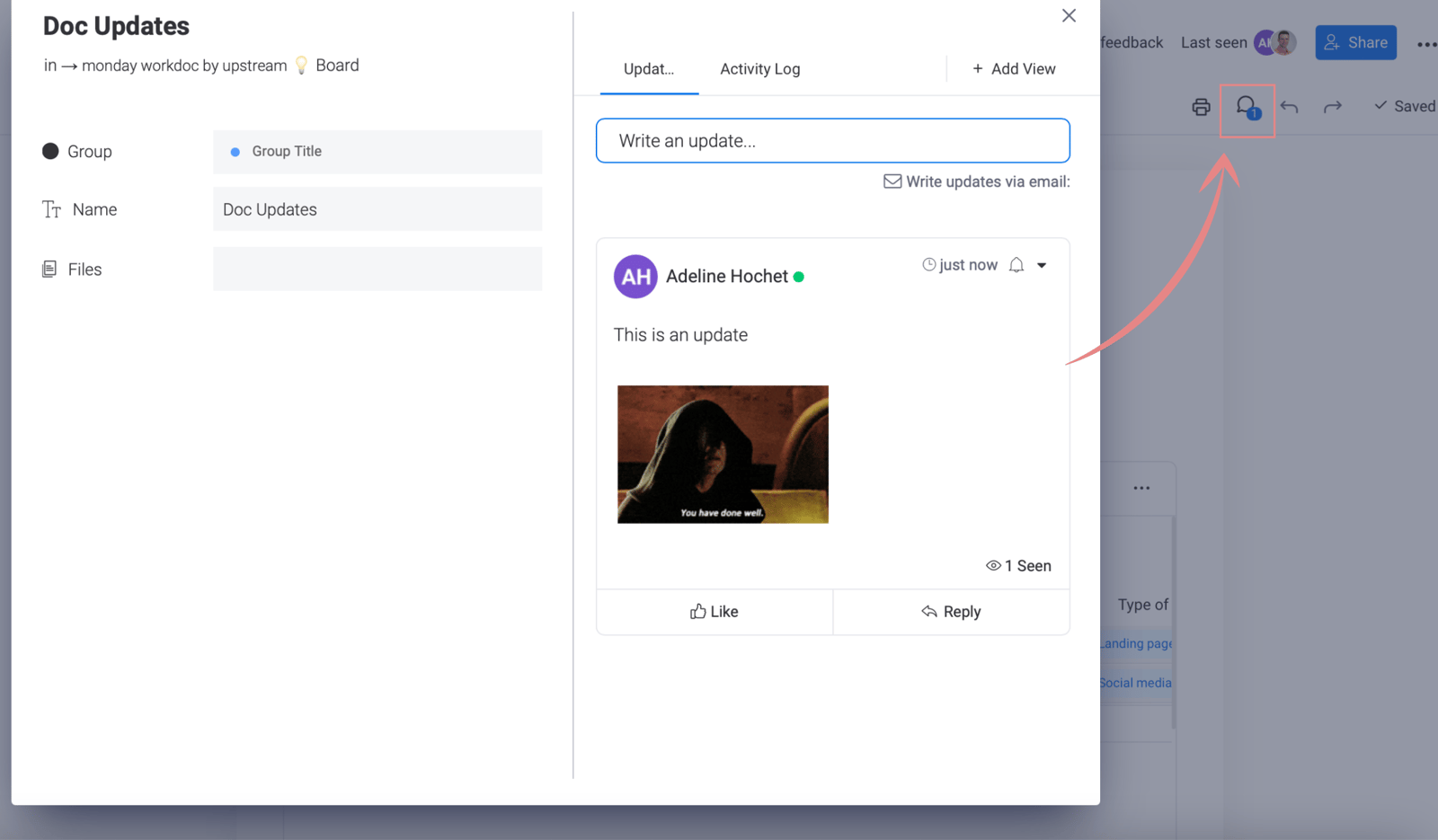
Task: Toggle notifications with the bell icon
Action: (1016, 264)
